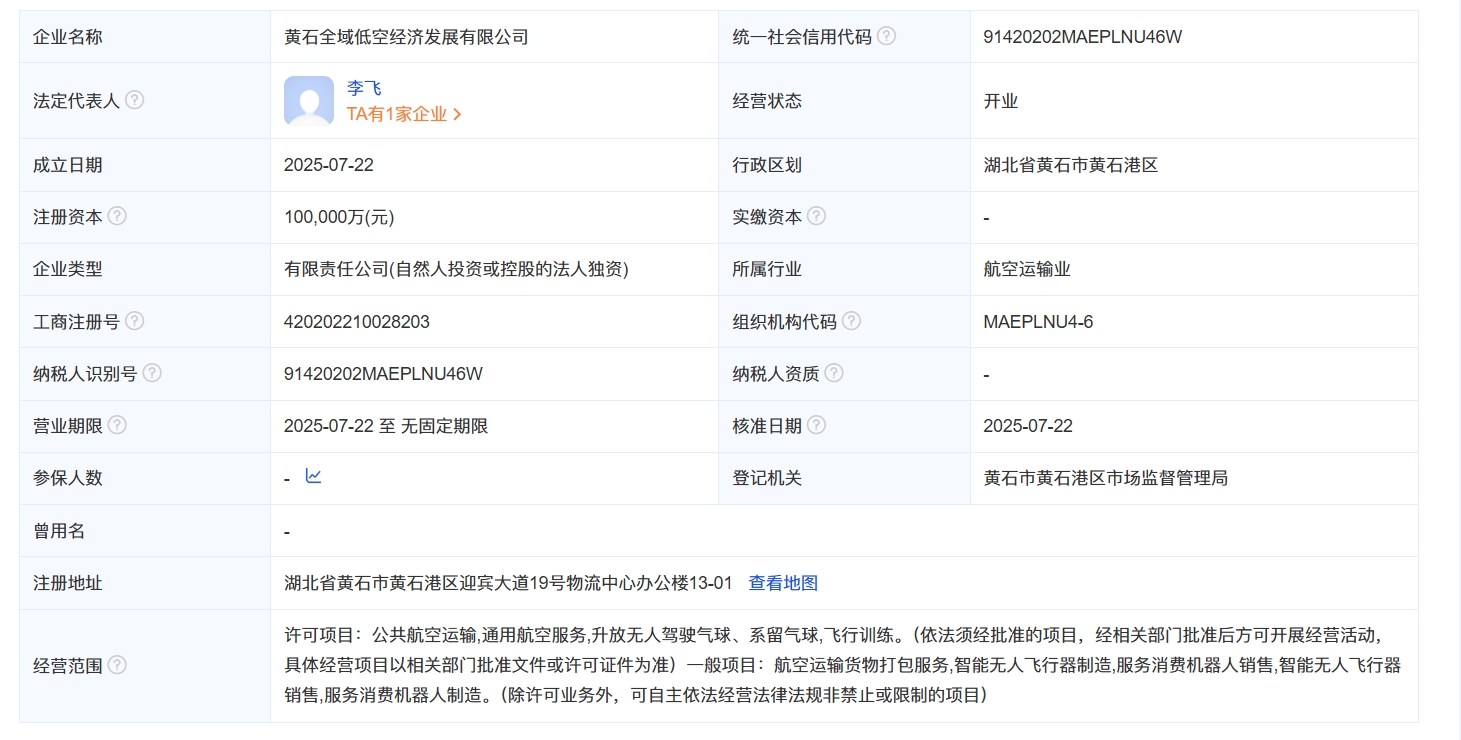Click the 查看地图 link
The height and width of the screenshot is (740, 1461).
click(783, 583)
